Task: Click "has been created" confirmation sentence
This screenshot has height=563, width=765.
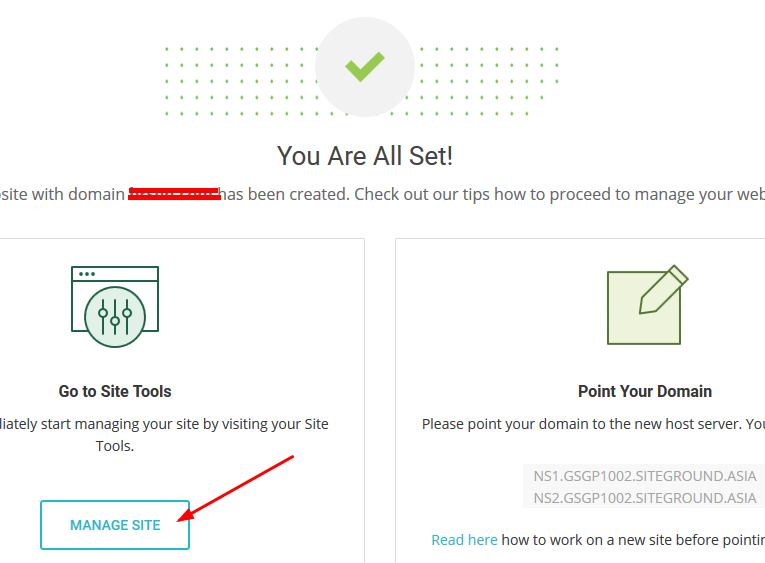Action: [285, 194]
